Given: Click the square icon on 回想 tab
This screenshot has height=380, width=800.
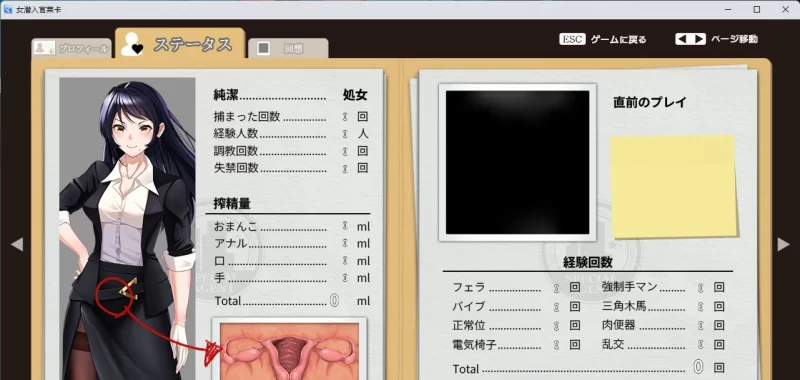Looking at the screenshot, I should [263, 48].
